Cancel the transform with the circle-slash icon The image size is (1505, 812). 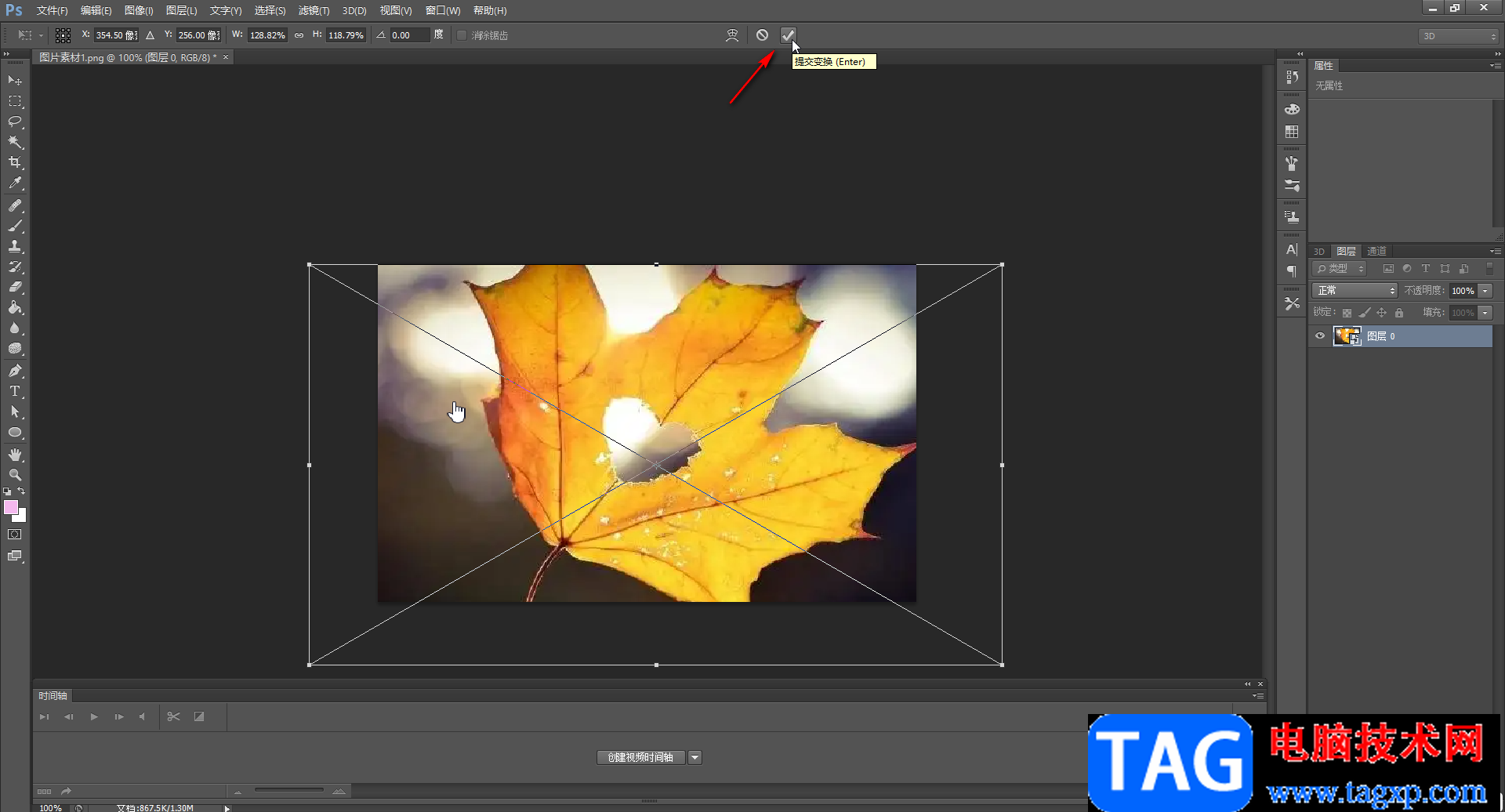(x=762, y=35)
